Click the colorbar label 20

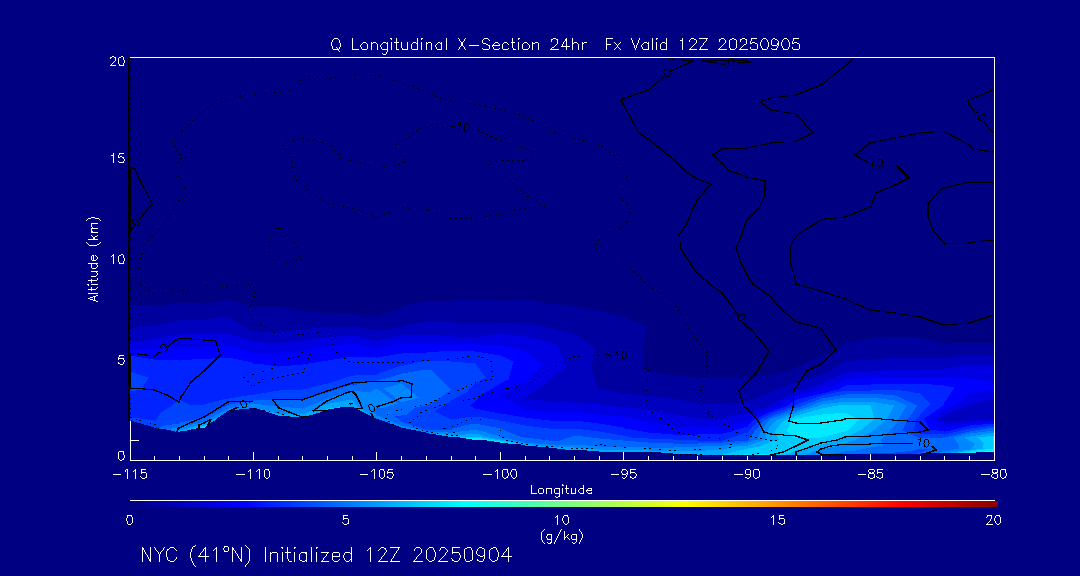(993, 521)
